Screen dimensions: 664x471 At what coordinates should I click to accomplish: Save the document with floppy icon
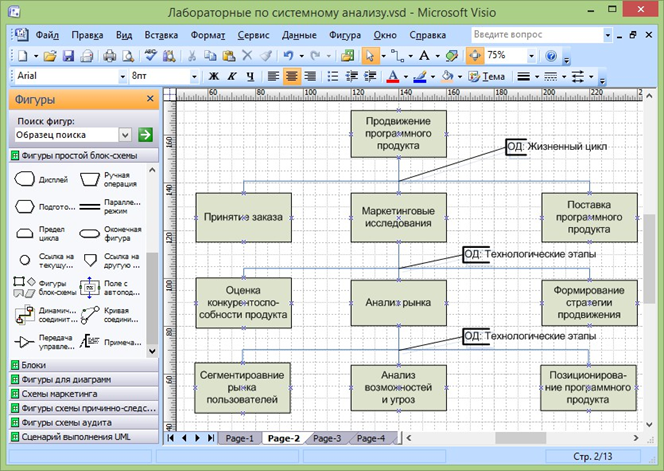pyautogui.click(x=69, y=55)
